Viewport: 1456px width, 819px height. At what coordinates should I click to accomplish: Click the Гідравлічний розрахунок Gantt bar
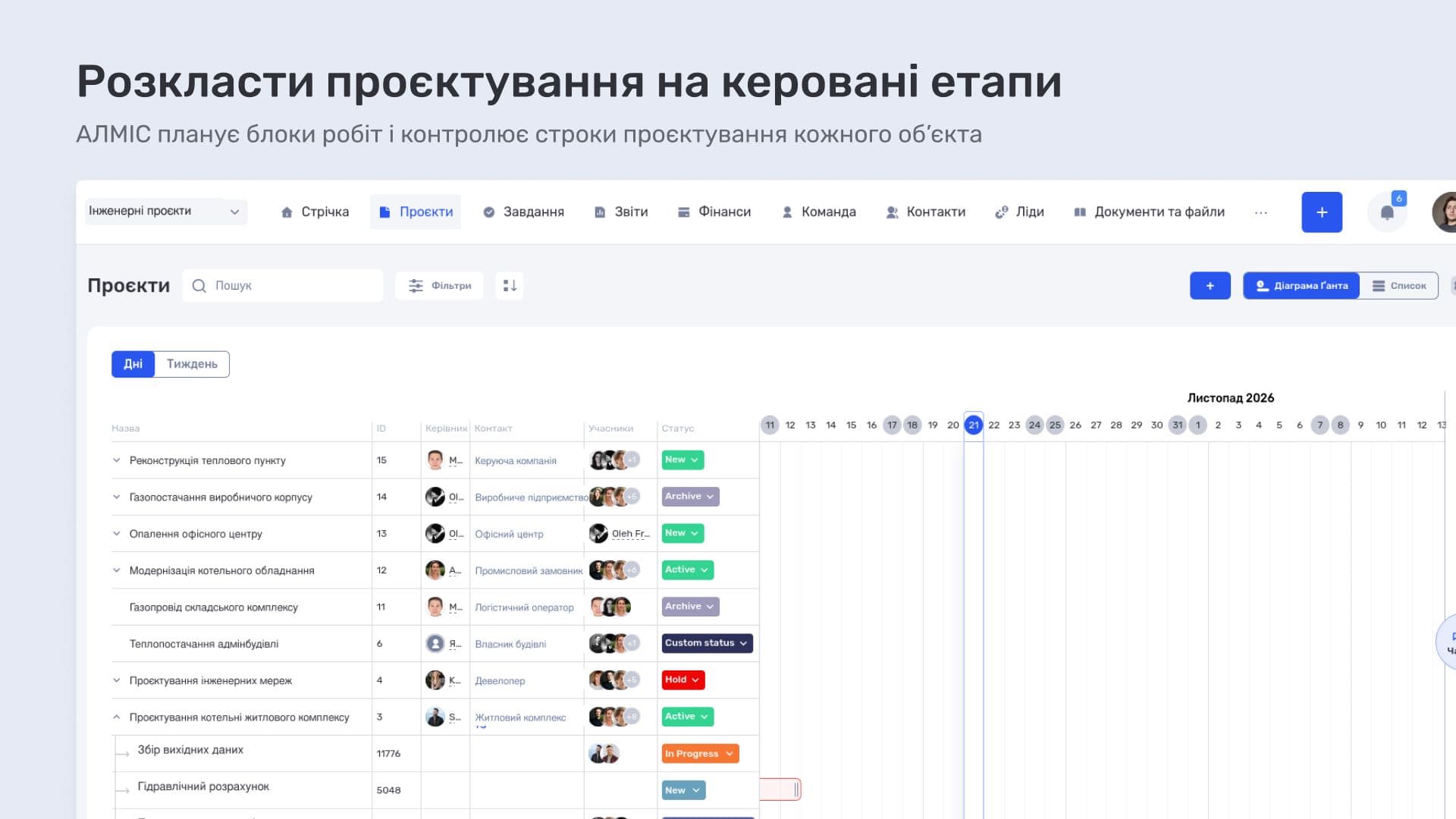[x=780, y=789]
